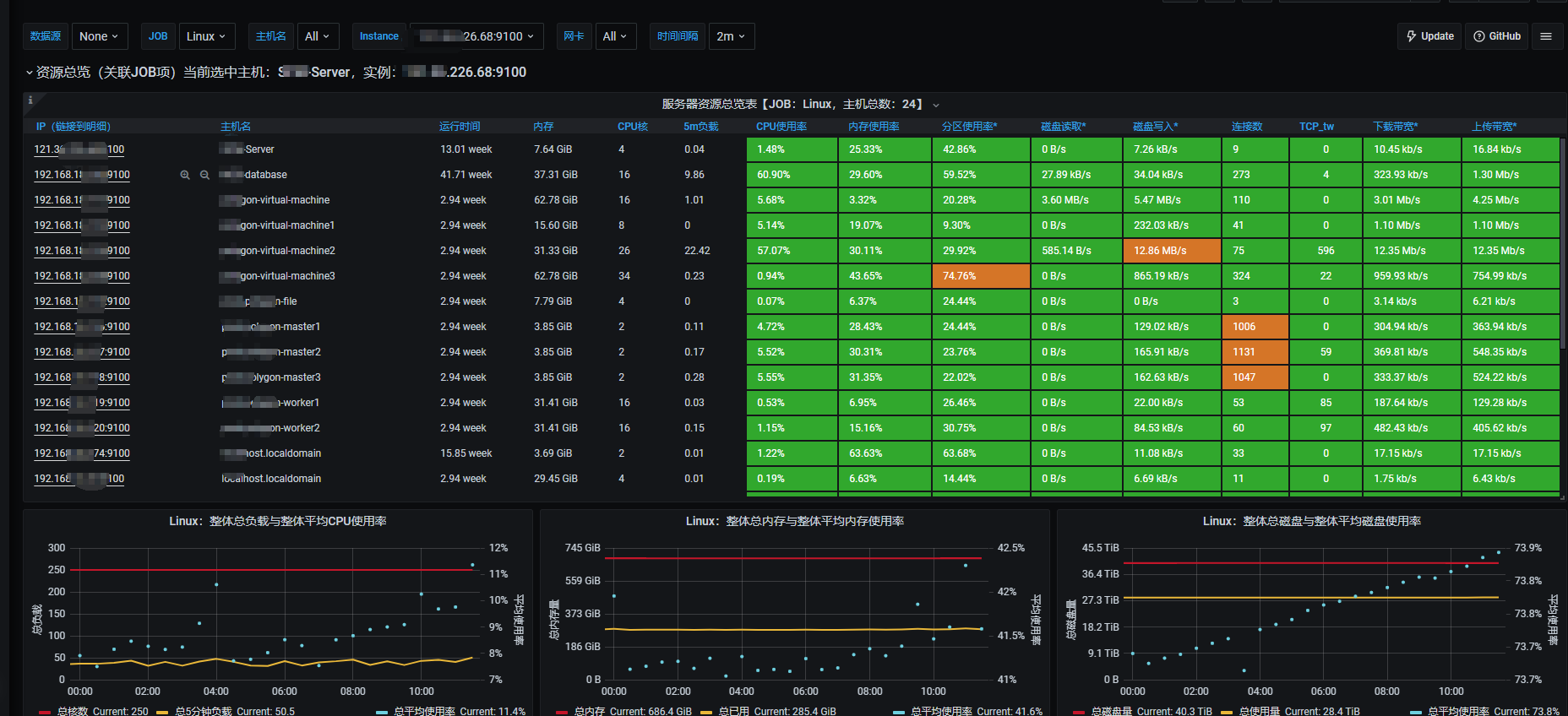Open the 整体总内存 chart panel title menu

point(794,521)
